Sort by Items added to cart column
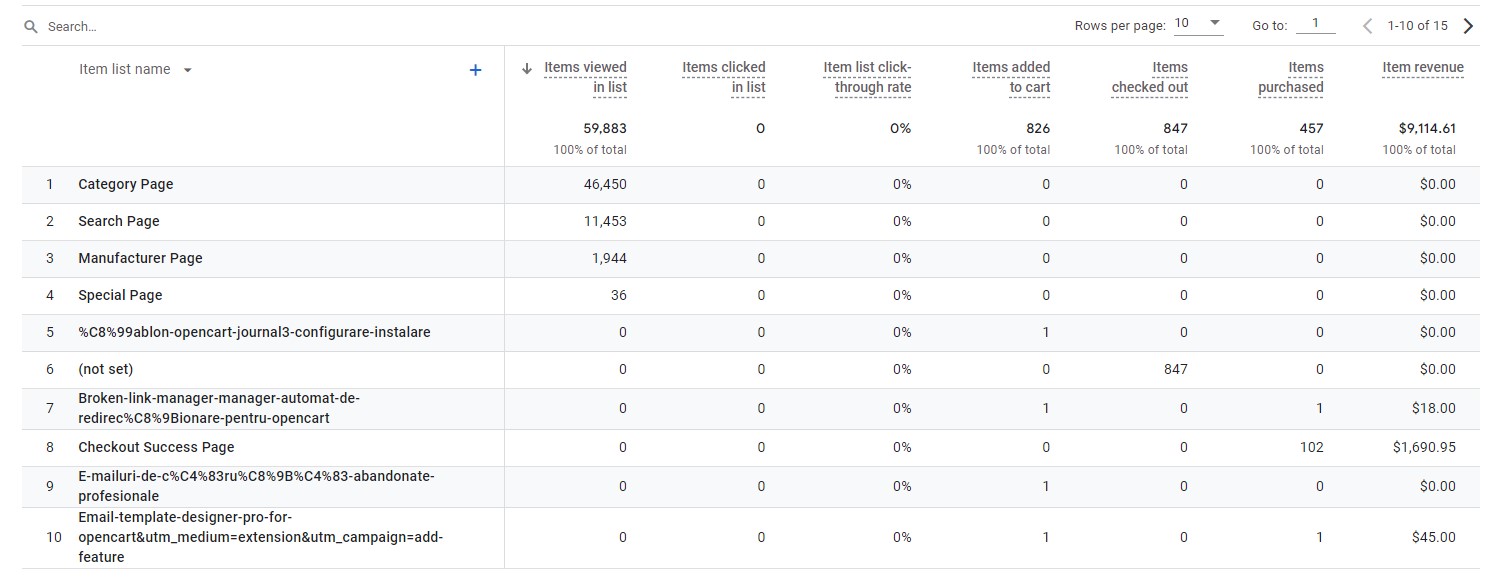This screenshot has width=1498, height=587. click(x=1011, y=77)
